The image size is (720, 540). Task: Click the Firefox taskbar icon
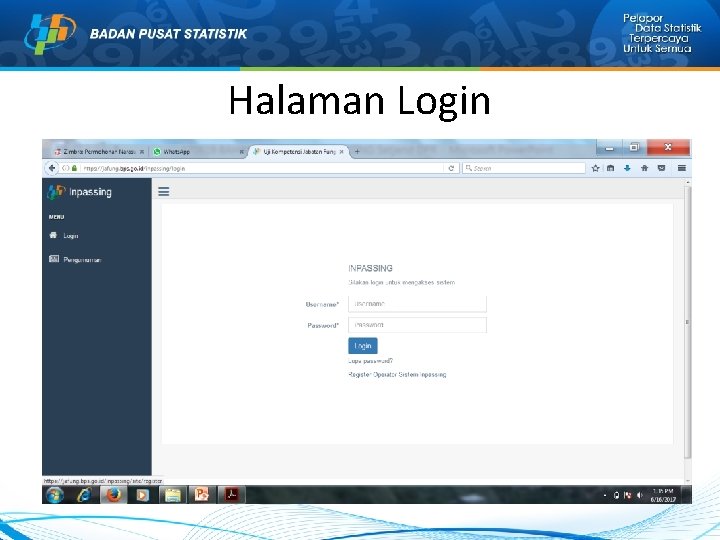click(113, 495)
